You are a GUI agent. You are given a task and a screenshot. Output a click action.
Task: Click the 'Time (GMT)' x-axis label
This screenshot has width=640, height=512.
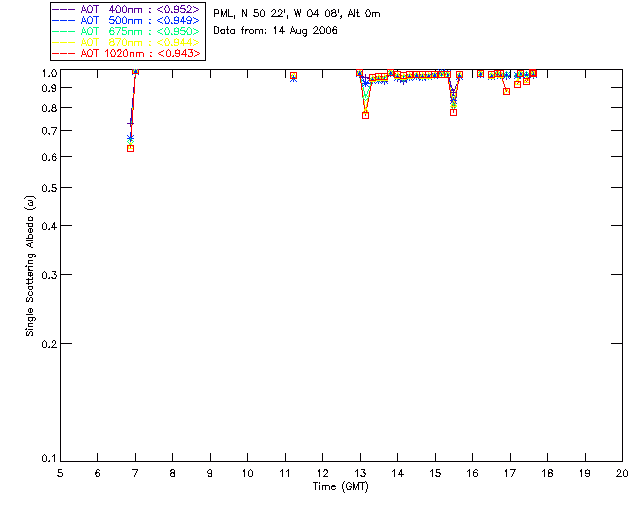point(340,487)
